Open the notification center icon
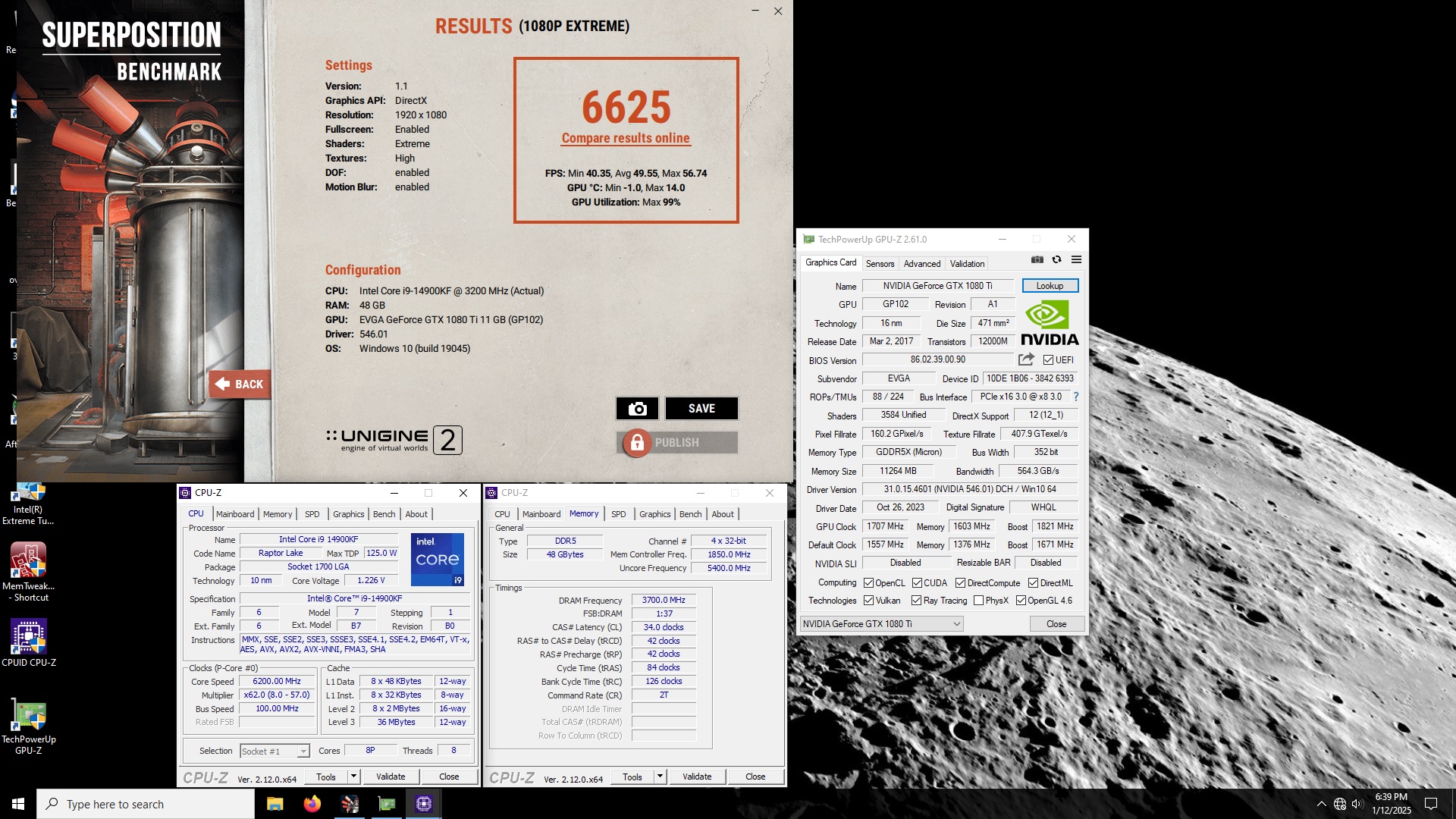1456x819 pixels. point(1431,804)
